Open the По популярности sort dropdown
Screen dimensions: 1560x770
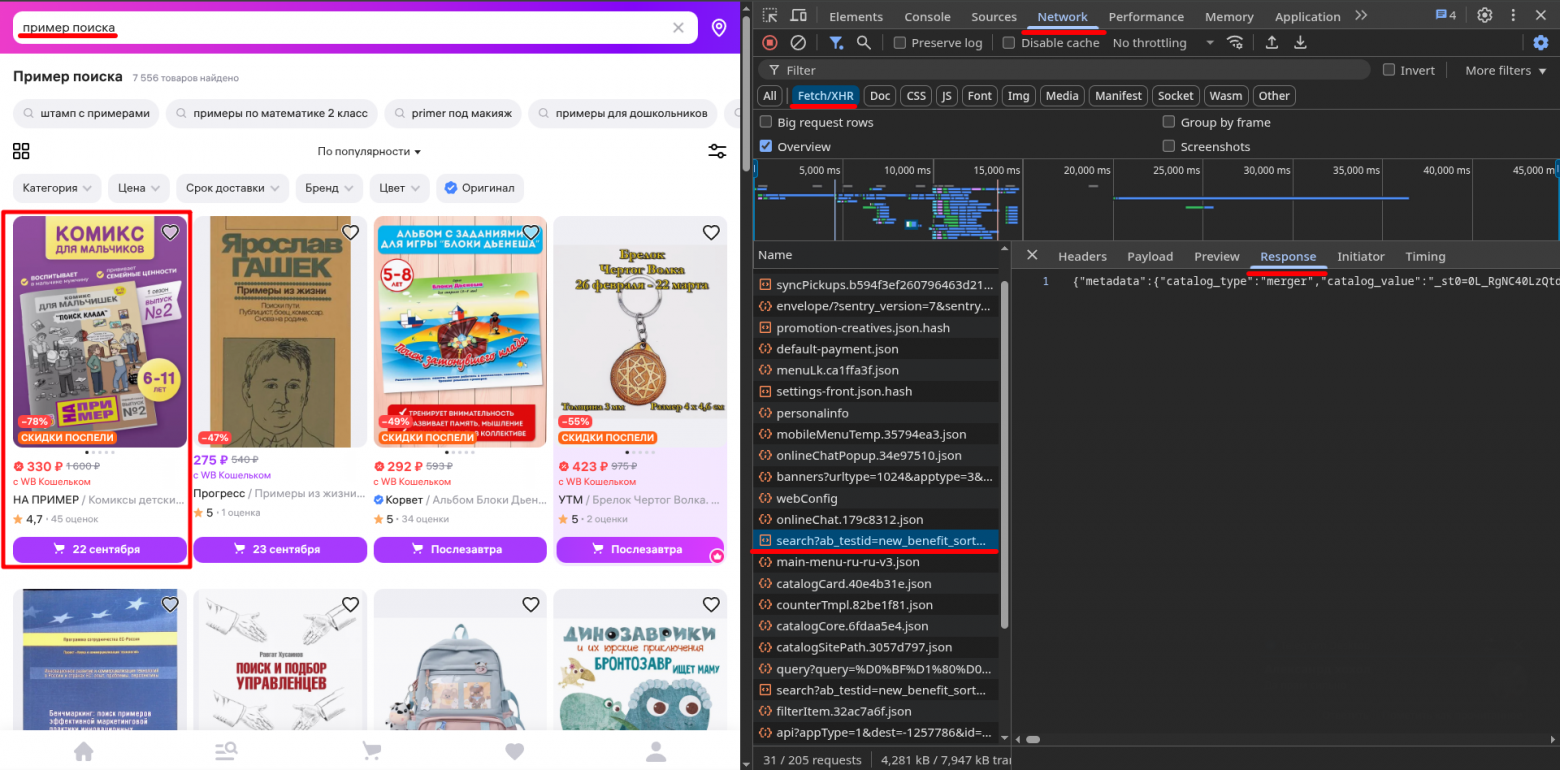[369, 151]
